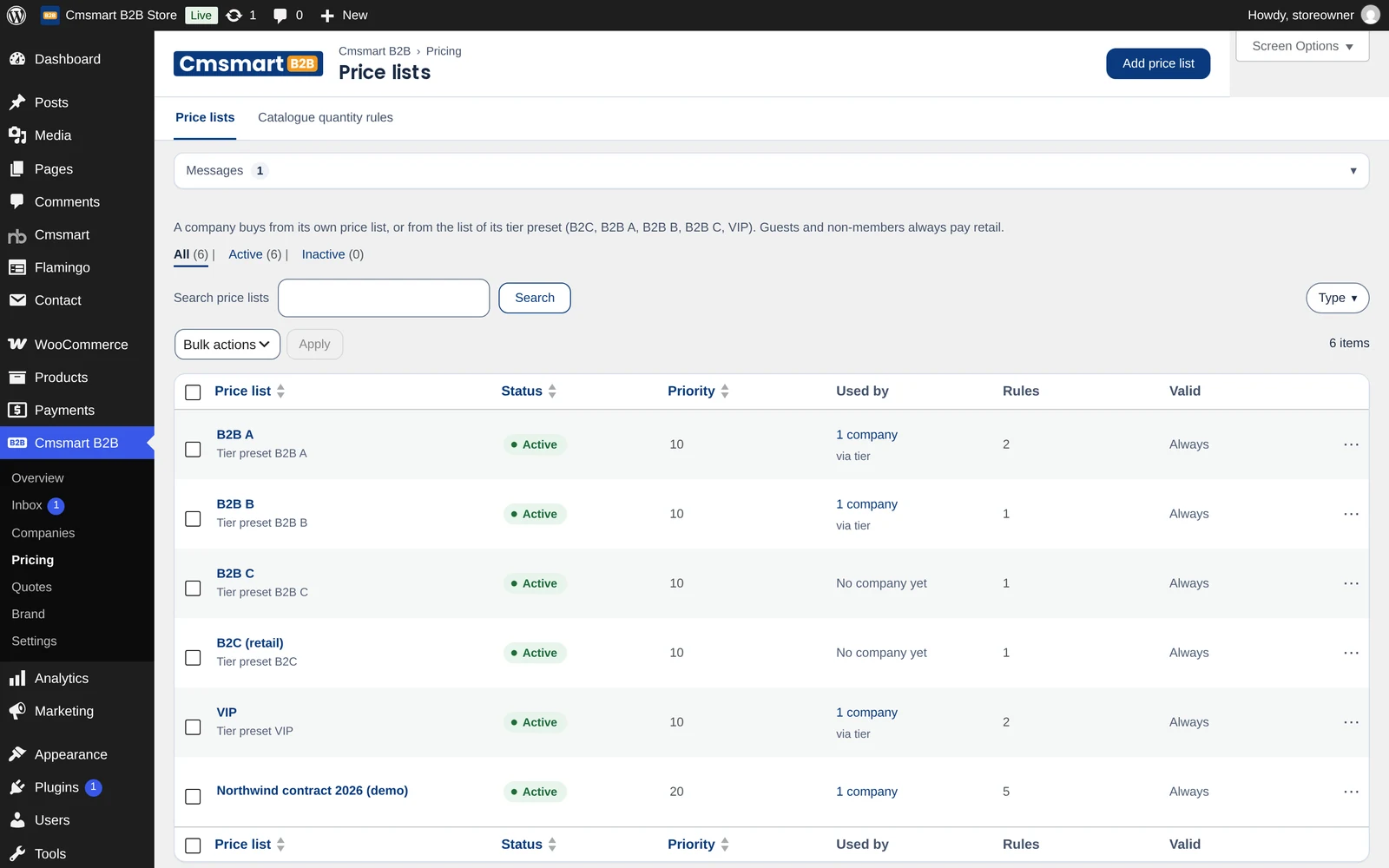
Task: Check the VIP row checkbox
Action: click(194, 727)
